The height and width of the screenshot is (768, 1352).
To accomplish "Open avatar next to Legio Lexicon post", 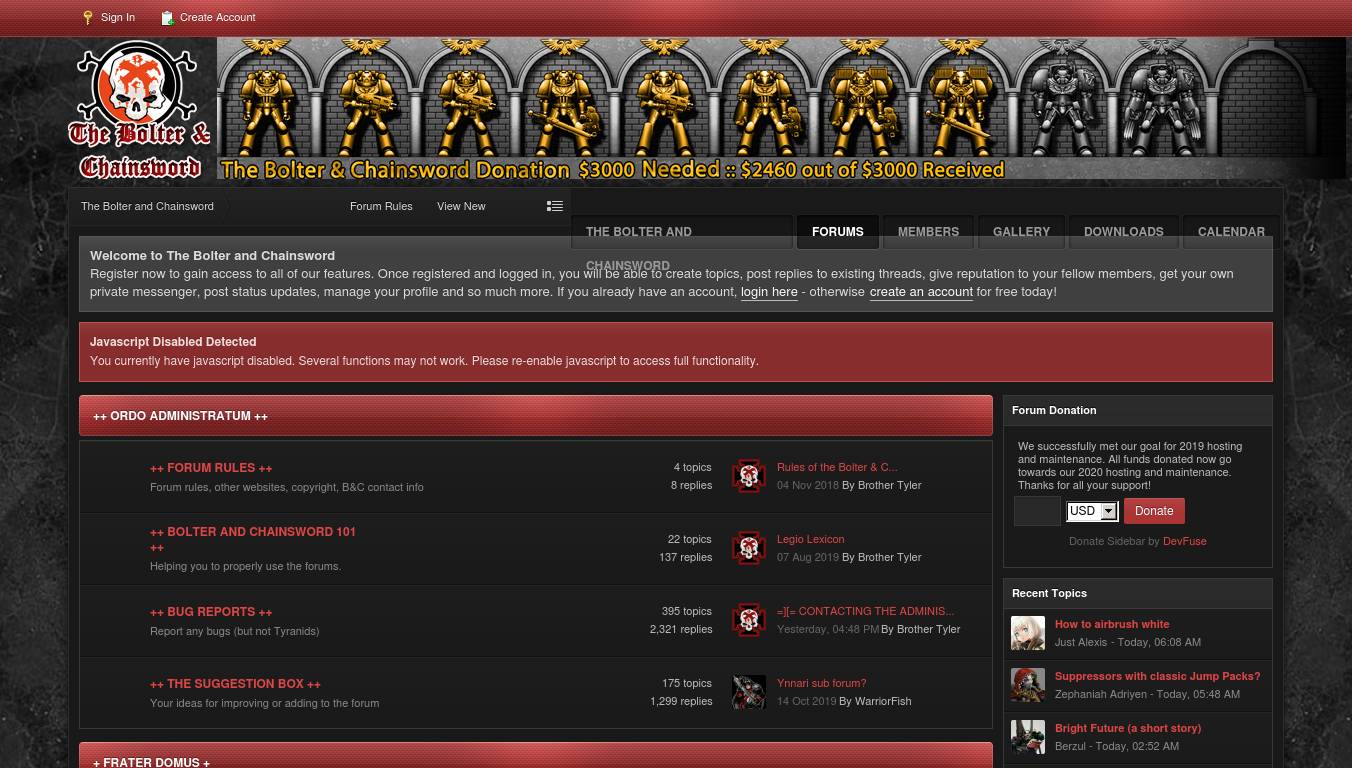I will pos(749,548).
